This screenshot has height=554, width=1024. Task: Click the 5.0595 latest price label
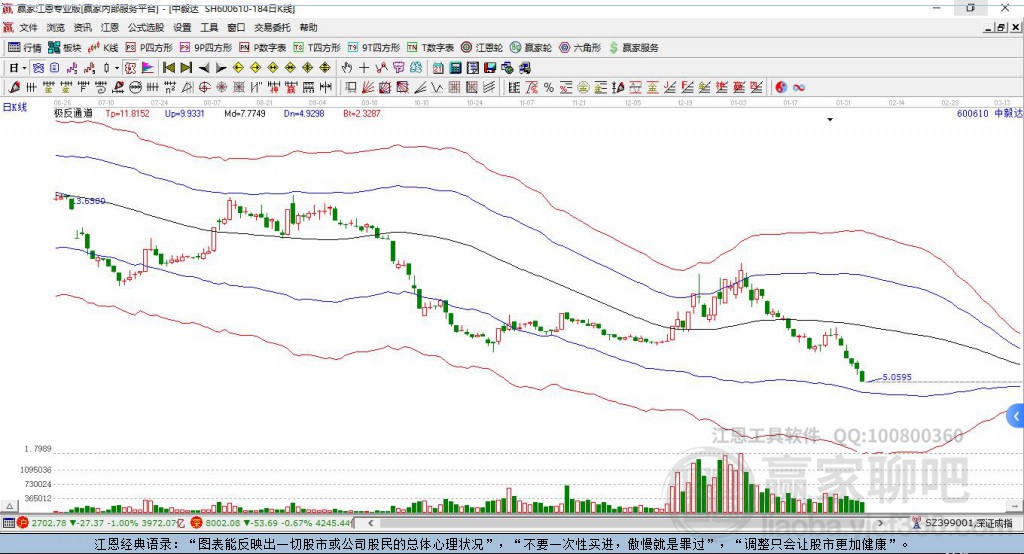[897, 377]
